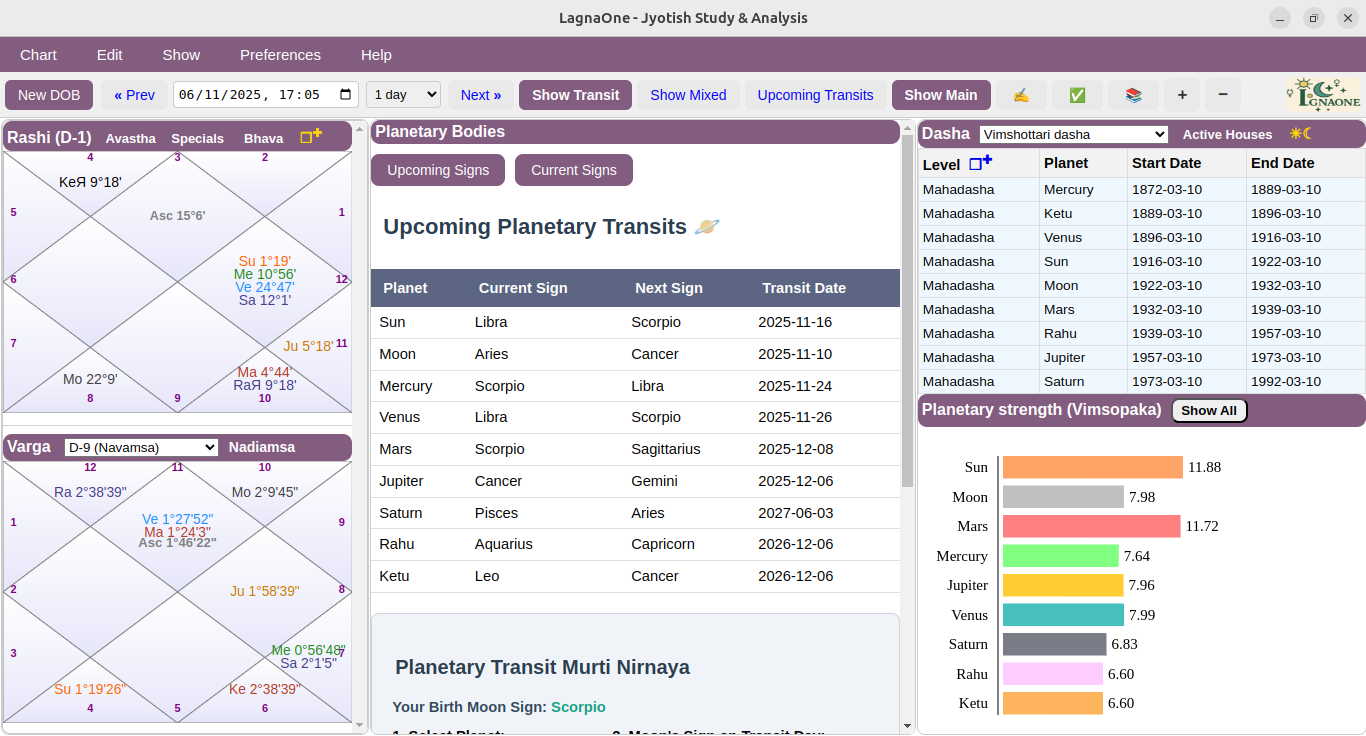
Task: Open the Edit menu
Action: (x=110, y=55)
